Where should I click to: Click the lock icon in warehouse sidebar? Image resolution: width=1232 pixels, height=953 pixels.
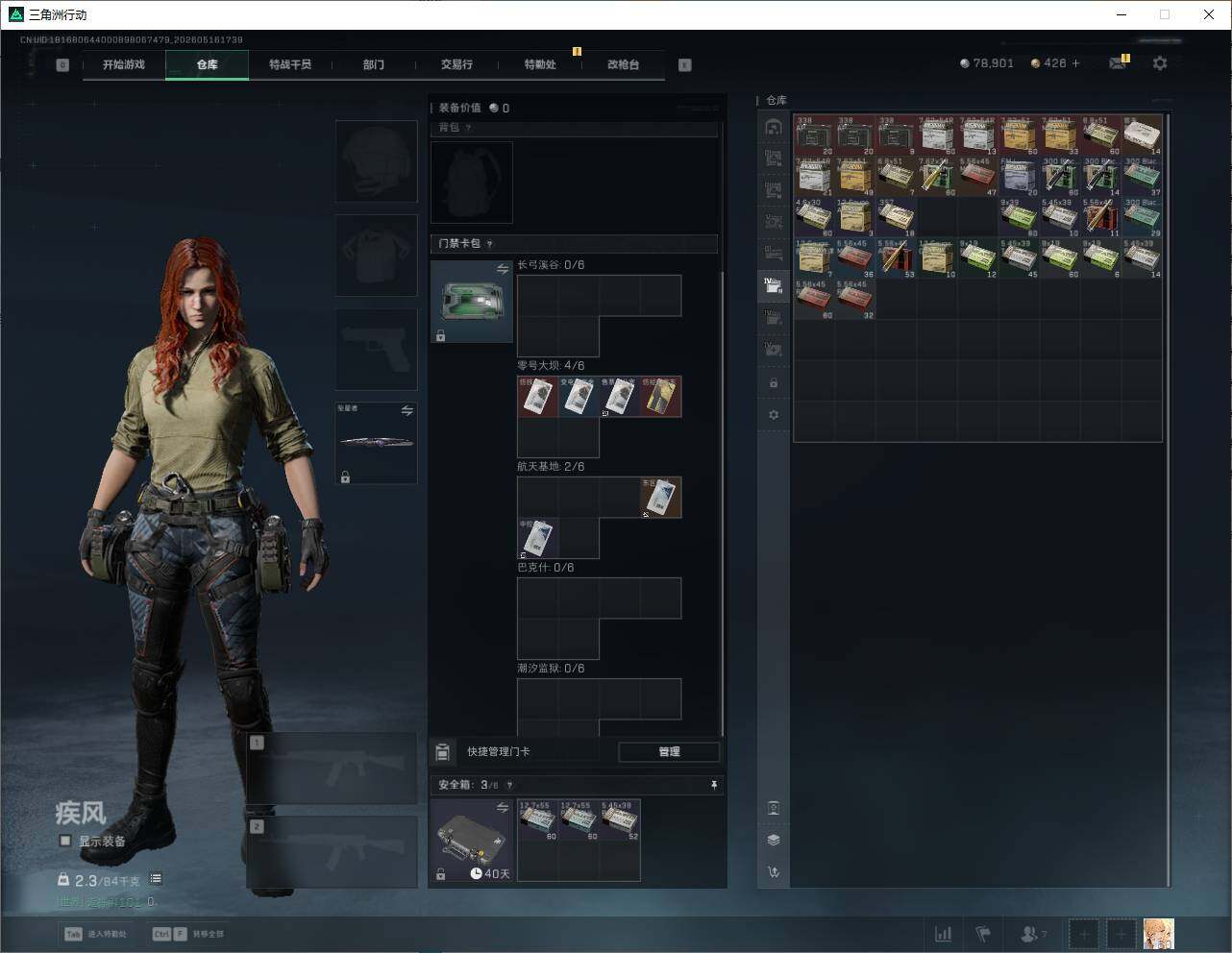774,383
